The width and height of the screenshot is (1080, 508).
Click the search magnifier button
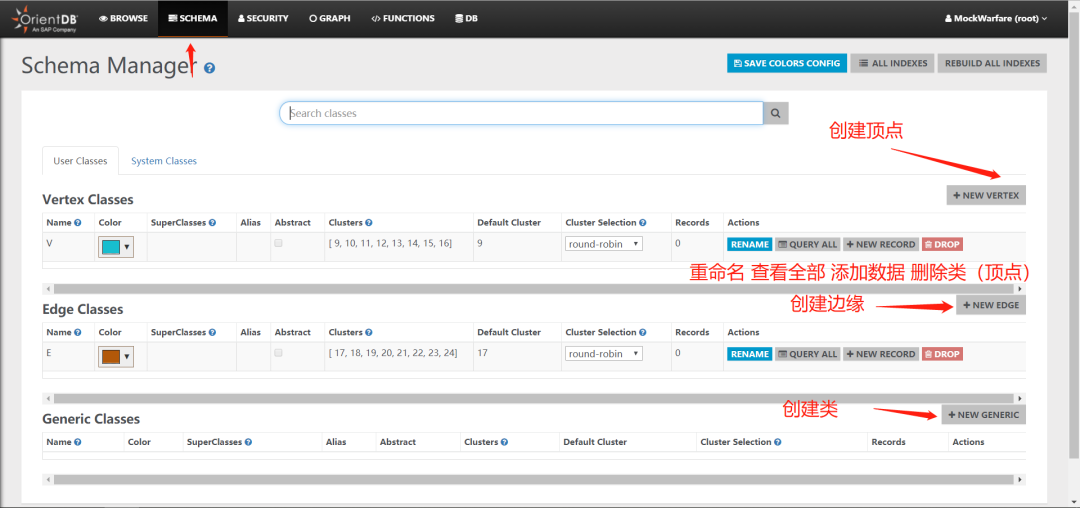click(776, 113)
